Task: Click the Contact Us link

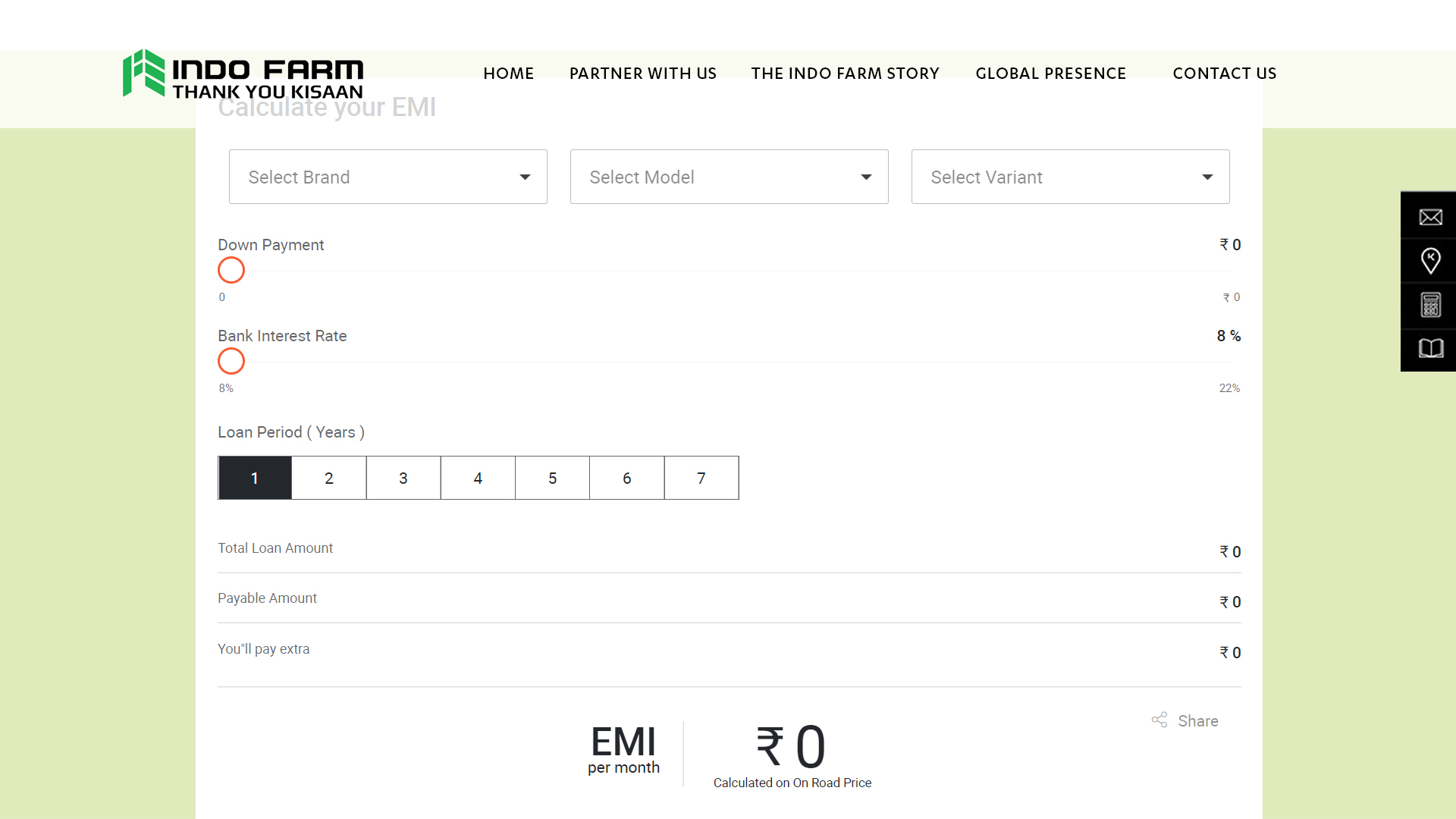Action: (1225, 74)
